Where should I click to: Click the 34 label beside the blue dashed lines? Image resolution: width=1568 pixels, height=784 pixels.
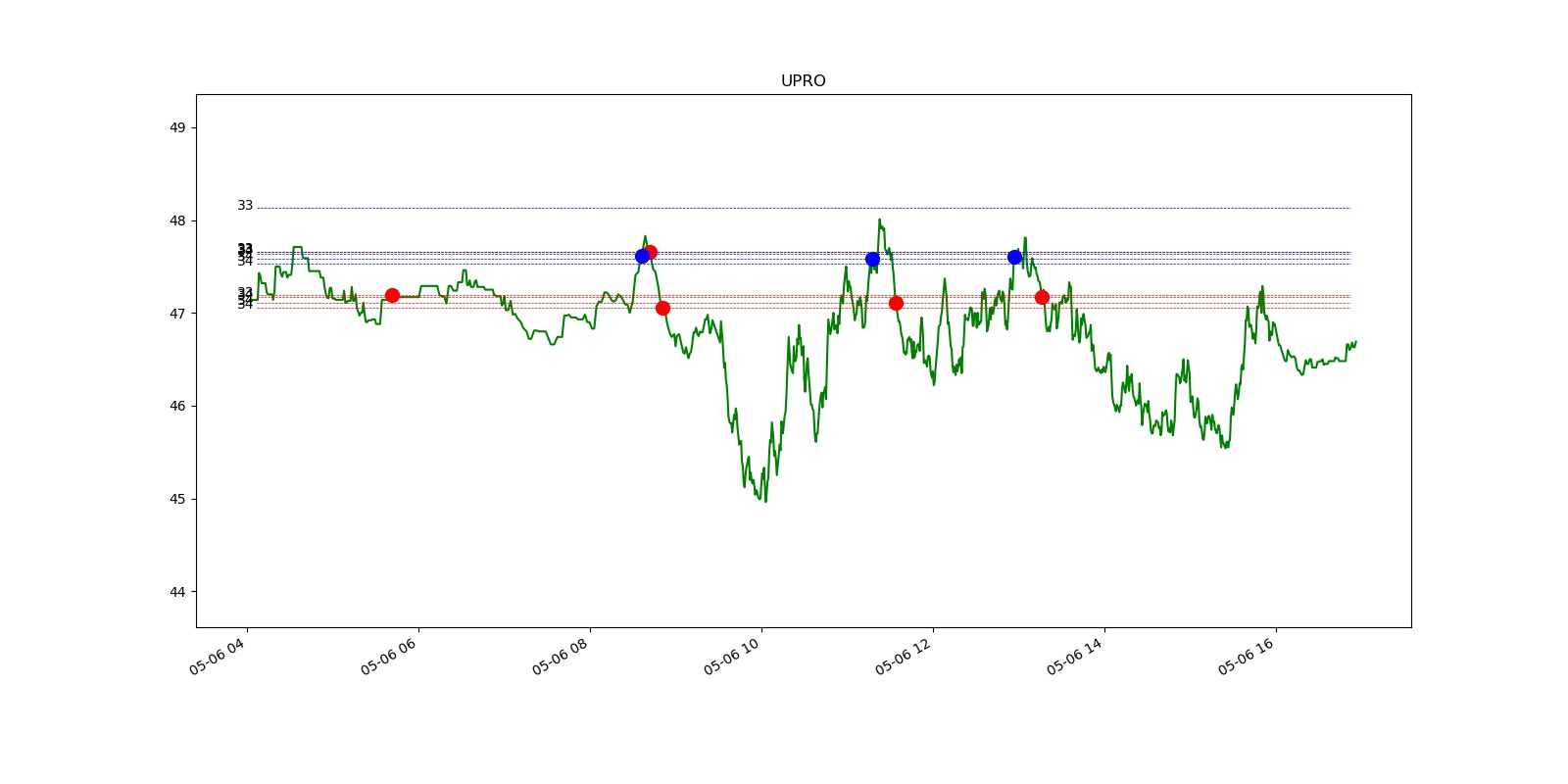tap(245, 261)
